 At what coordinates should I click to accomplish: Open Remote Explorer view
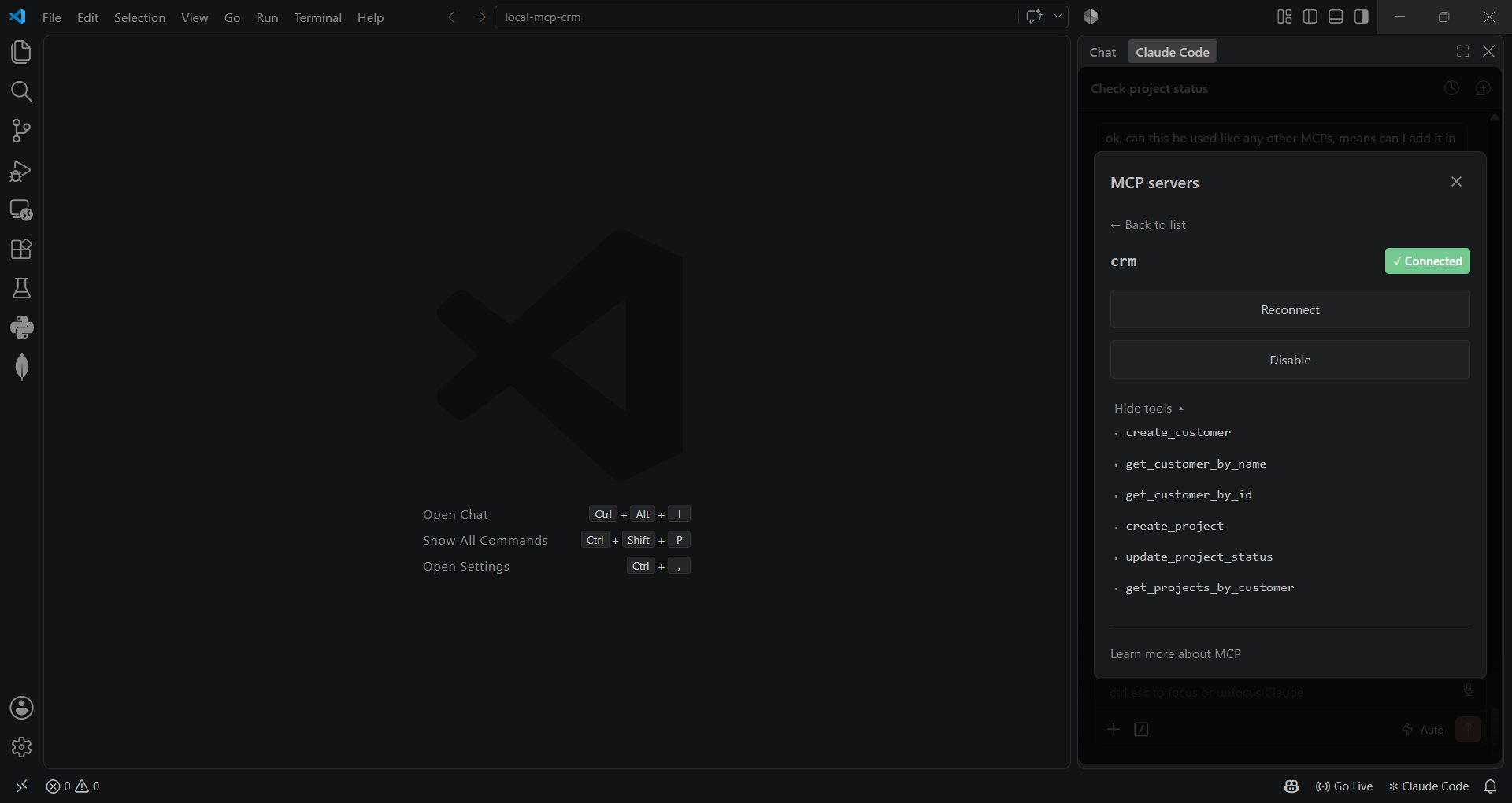coord(21,210)
